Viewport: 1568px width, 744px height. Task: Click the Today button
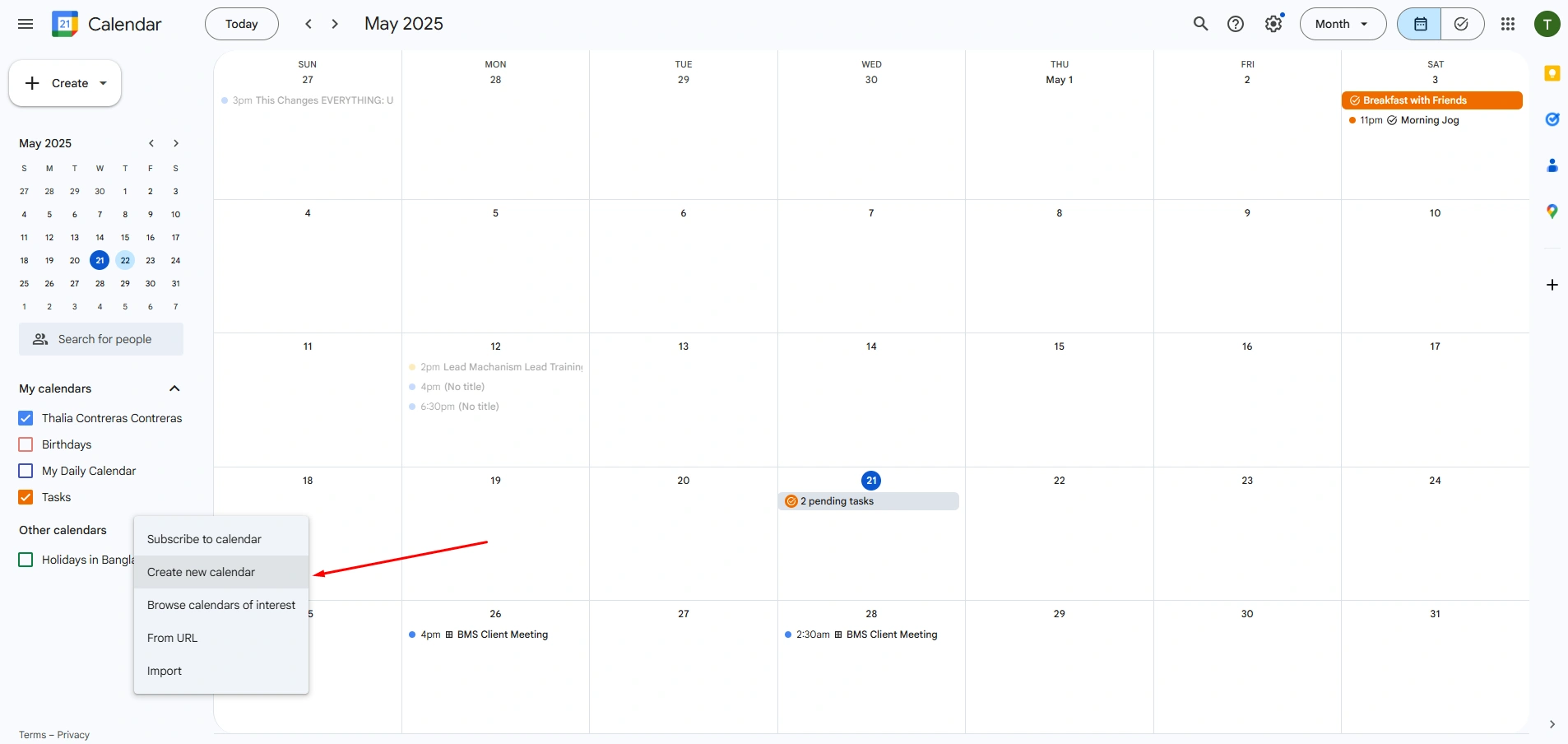point(241,24)
